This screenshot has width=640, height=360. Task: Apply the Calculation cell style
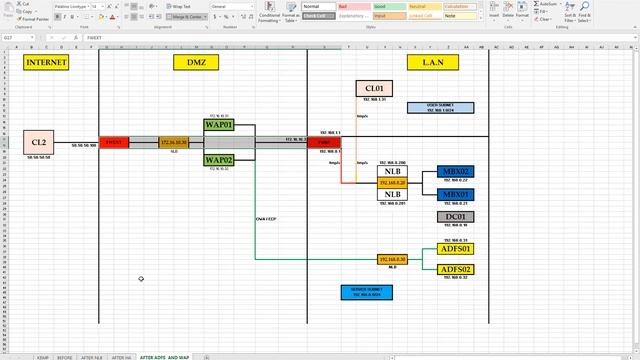click(460, 7)
